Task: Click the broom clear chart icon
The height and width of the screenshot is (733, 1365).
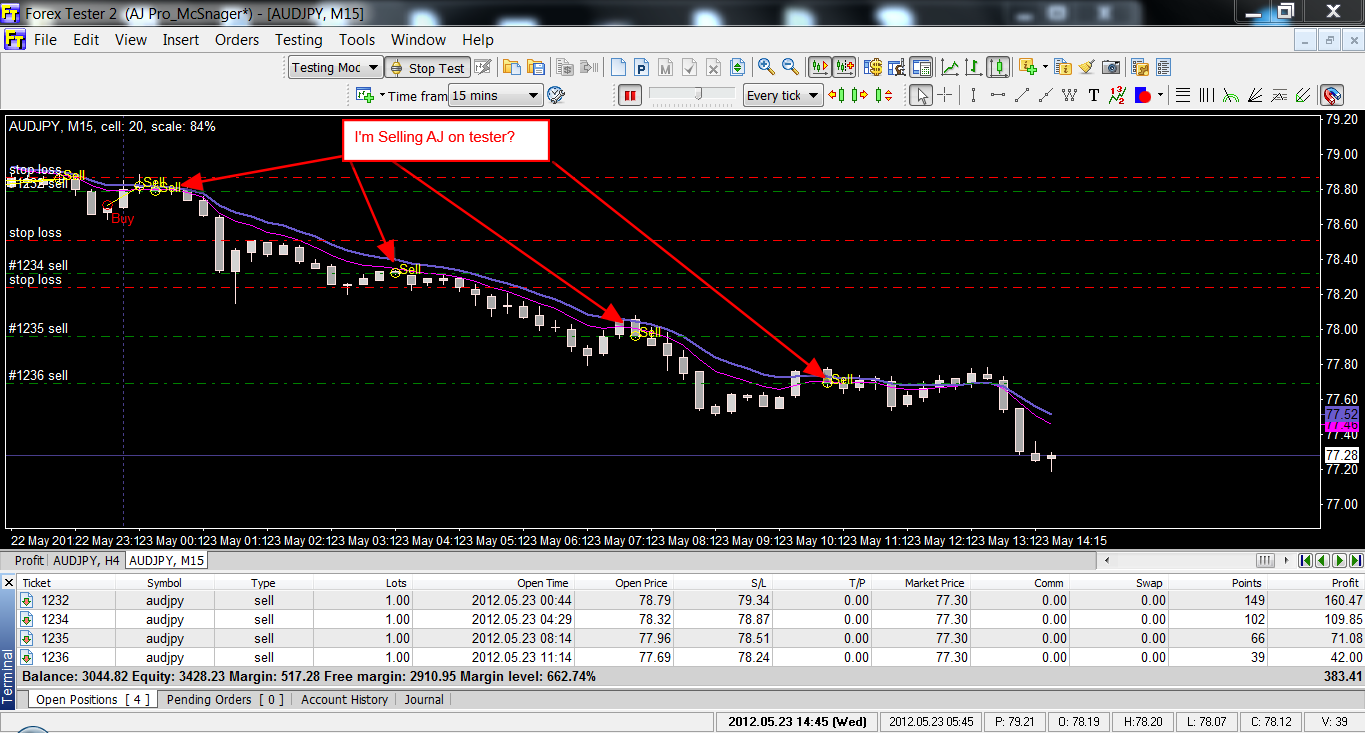Action: tap(1087, 67)
